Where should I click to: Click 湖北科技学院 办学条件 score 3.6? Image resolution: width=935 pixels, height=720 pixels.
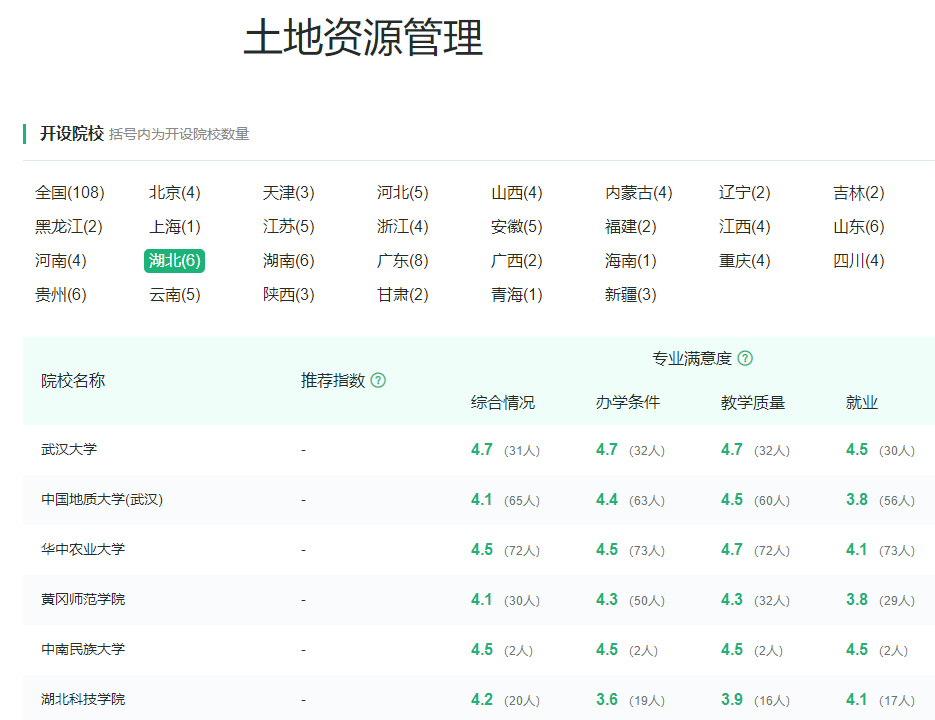[x=607, y=699]
